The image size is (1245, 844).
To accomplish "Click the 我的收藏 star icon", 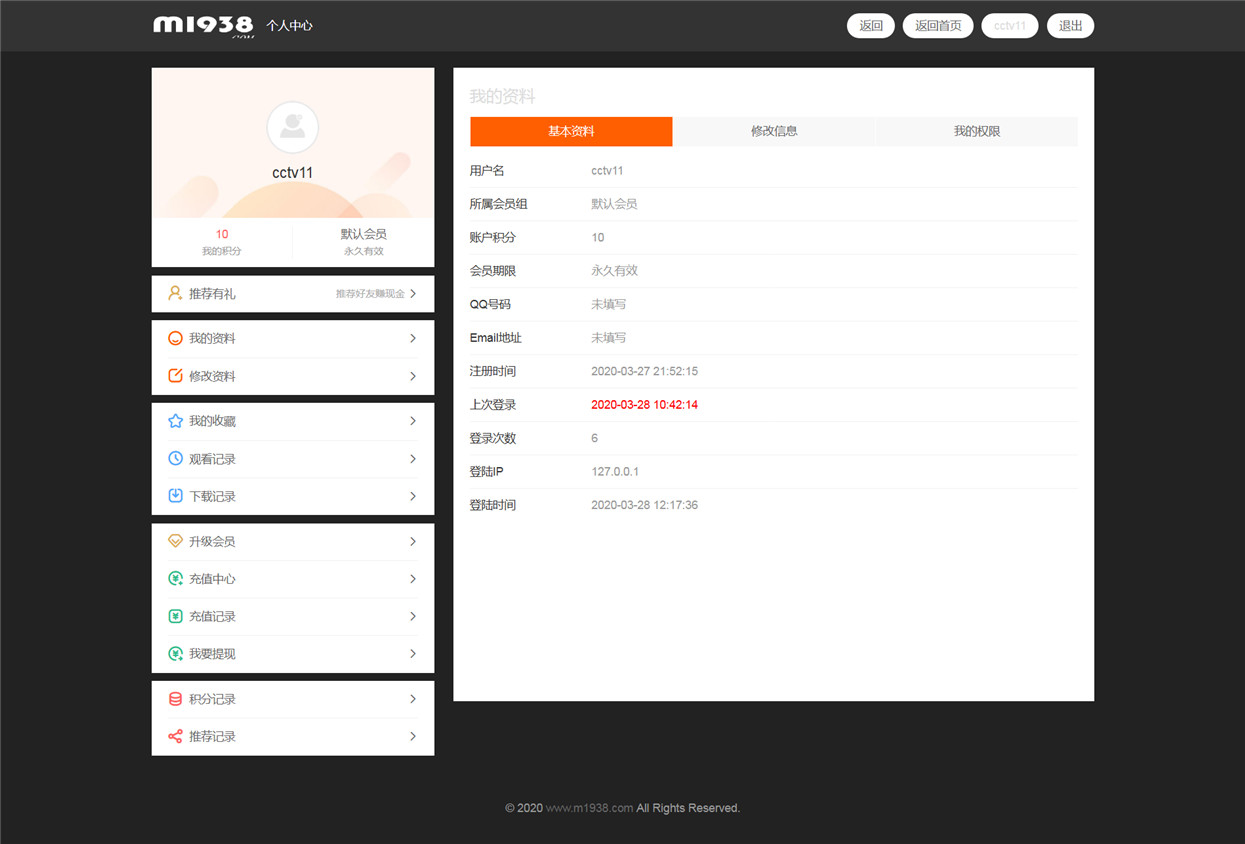I will [x=175, y=421].
